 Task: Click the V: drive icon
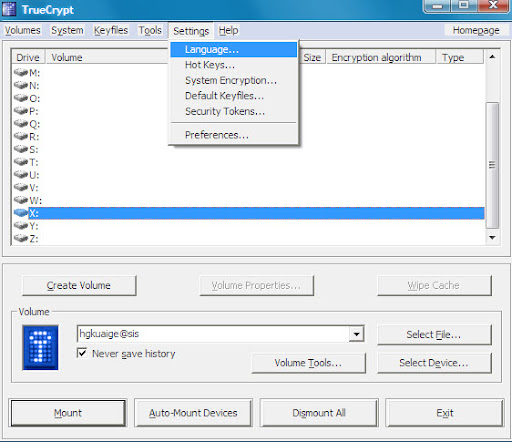[x=21, y=187]
